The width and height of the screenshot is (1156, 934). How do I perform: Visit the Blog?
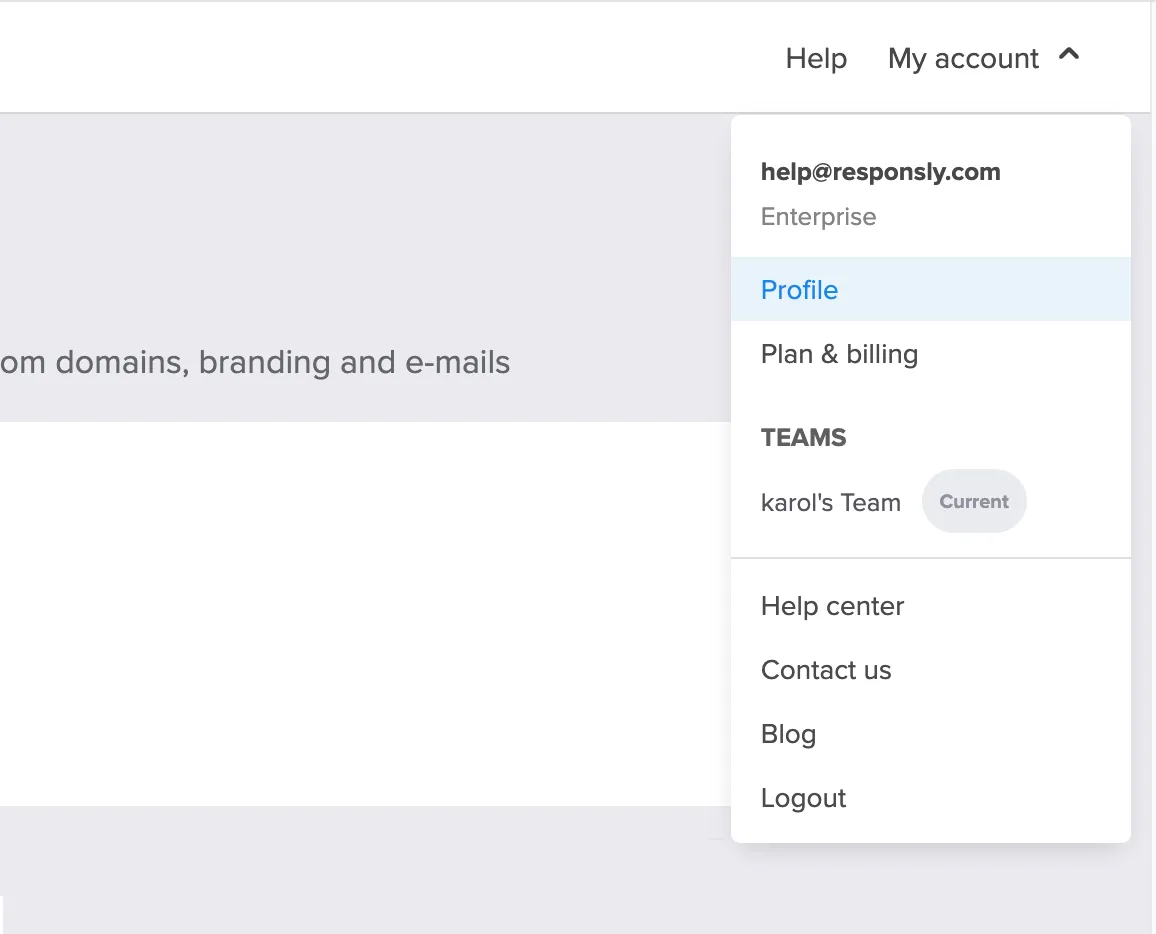click(x=788, y=734)
